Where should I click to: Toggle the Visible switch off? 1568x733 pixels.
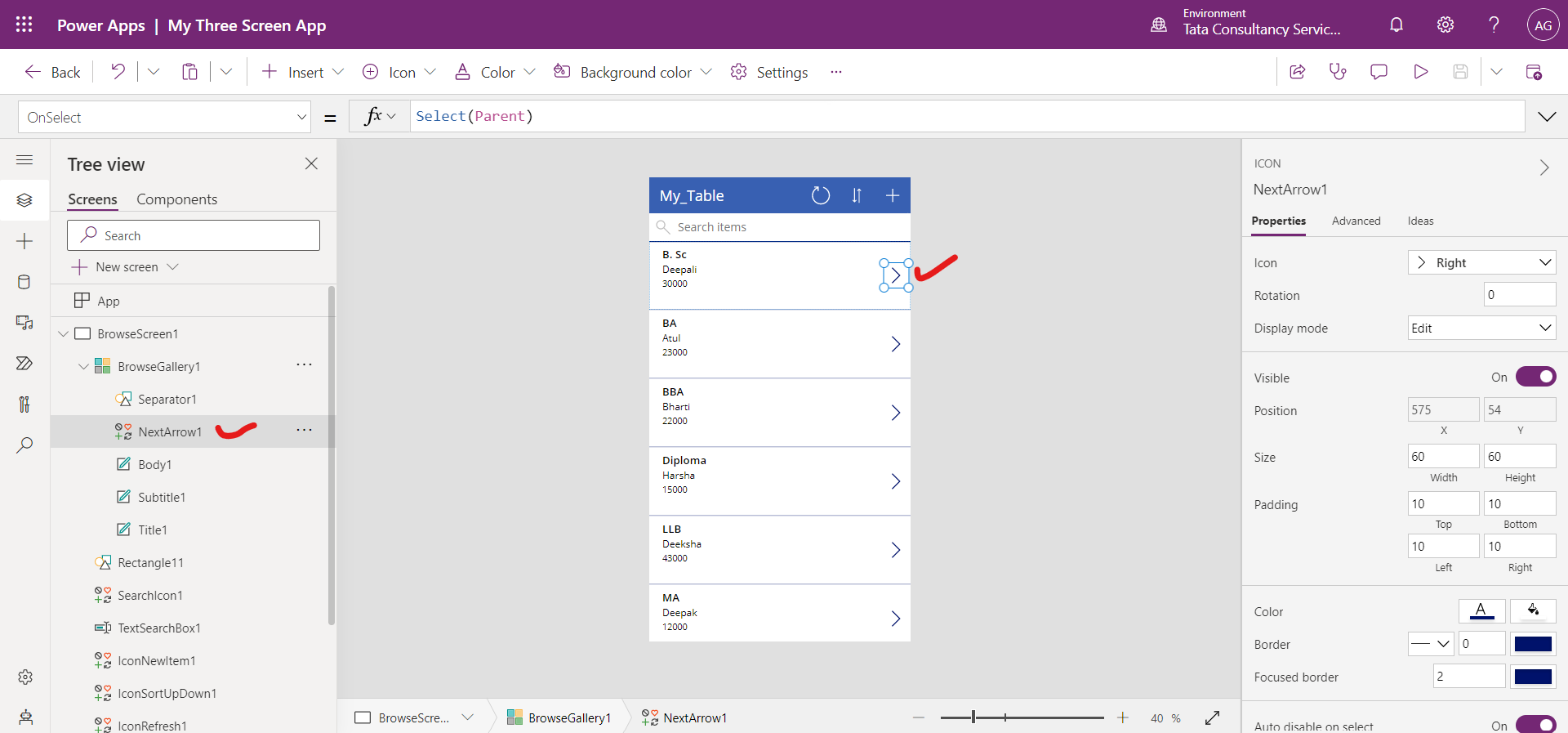1535,377
